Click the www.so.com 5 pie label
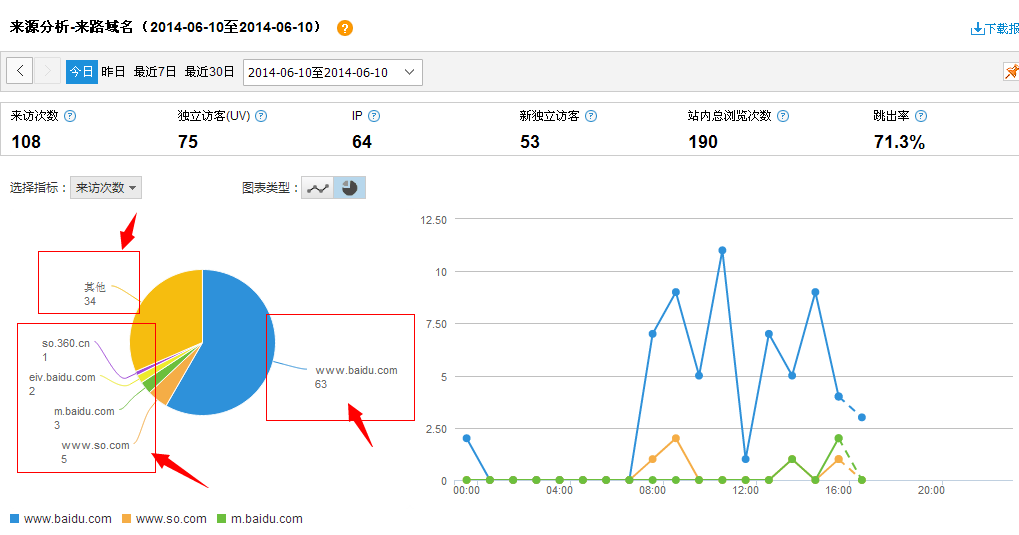Viewport: 1019px width, 535px height. coord(96,452)
